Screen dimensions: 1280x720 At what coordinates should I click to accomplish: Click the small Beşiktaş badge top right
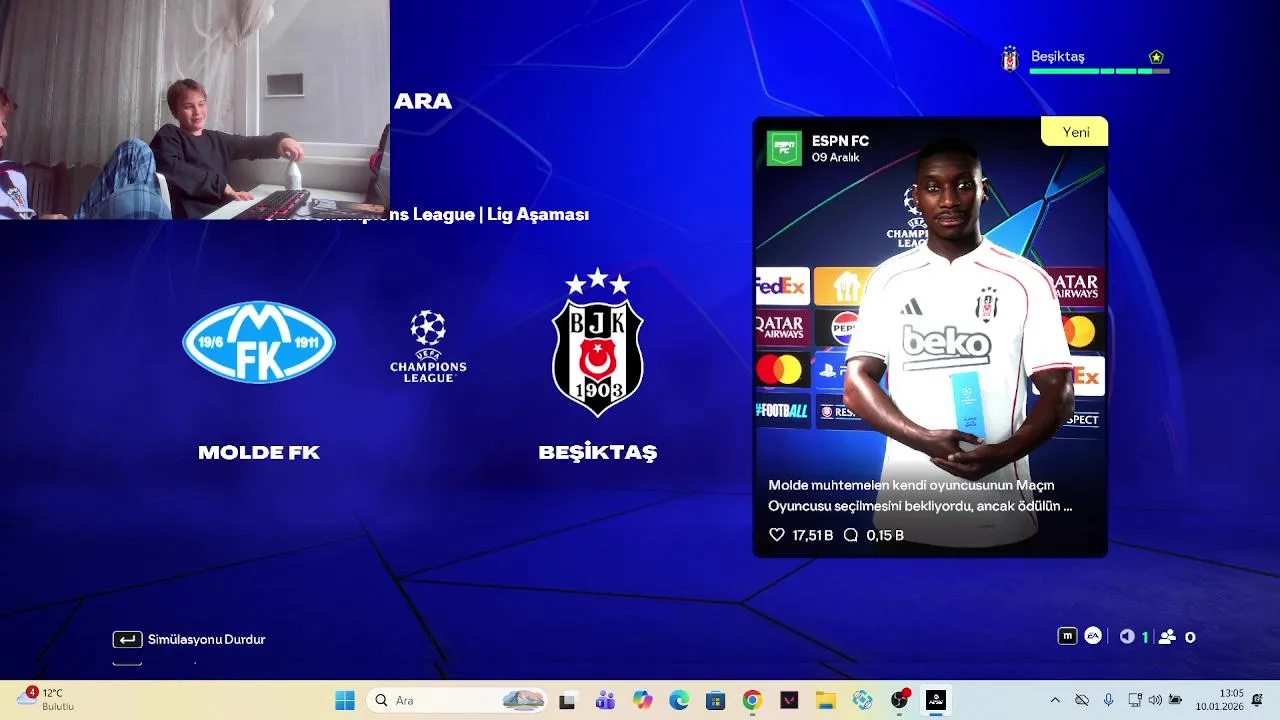coord(1010,59)
